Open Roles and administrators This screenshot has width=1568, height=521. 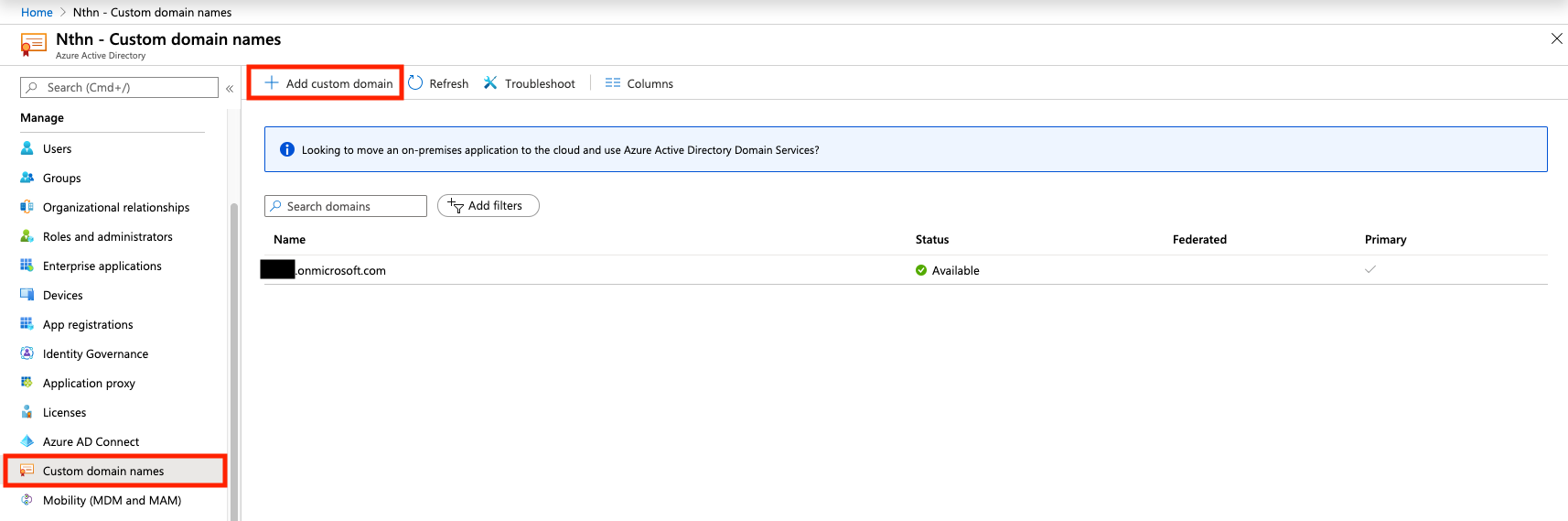(x=107, y=236)
